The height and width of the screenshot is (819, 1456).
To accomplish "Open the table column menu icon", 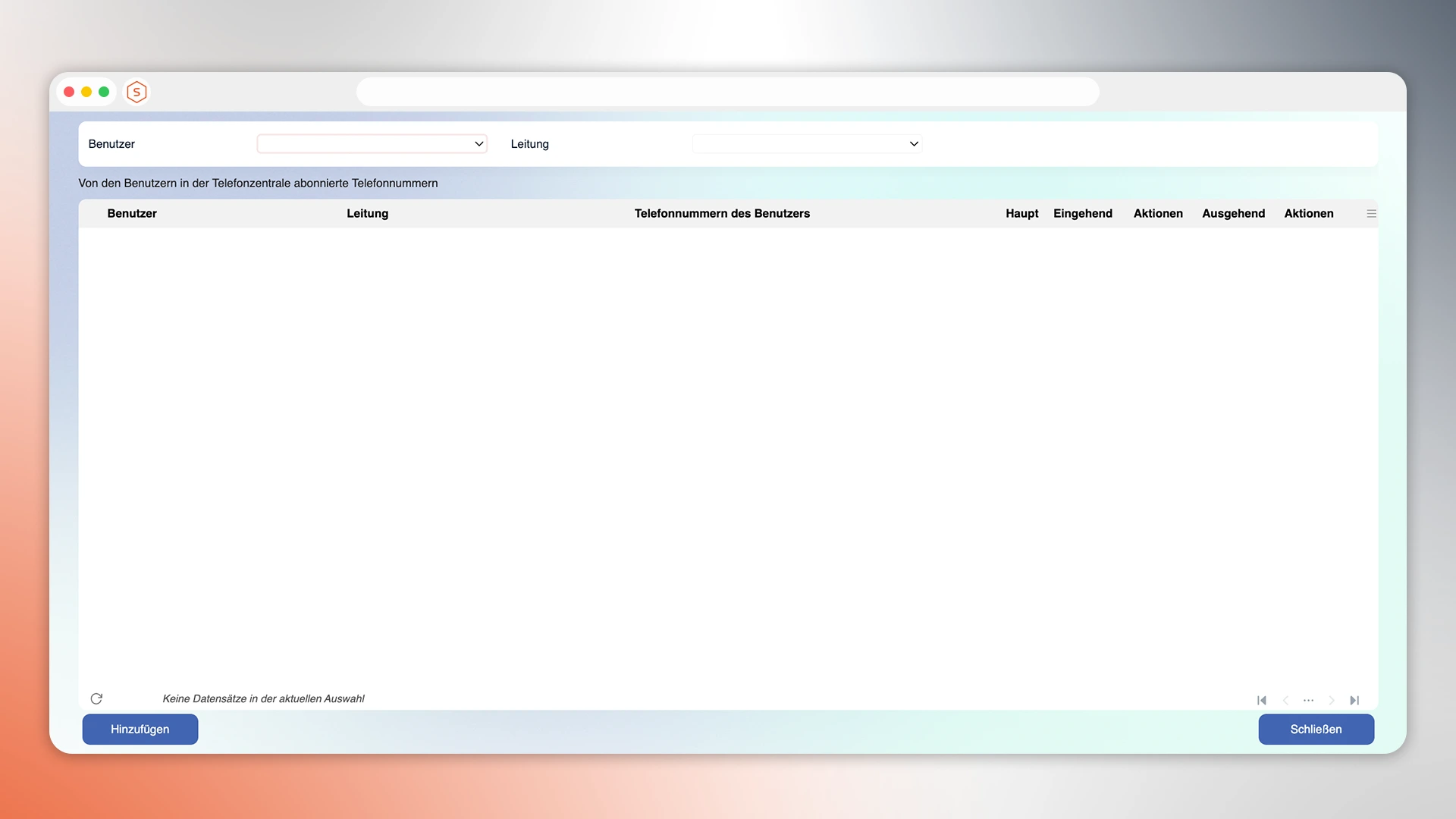I will (1371, 214).
